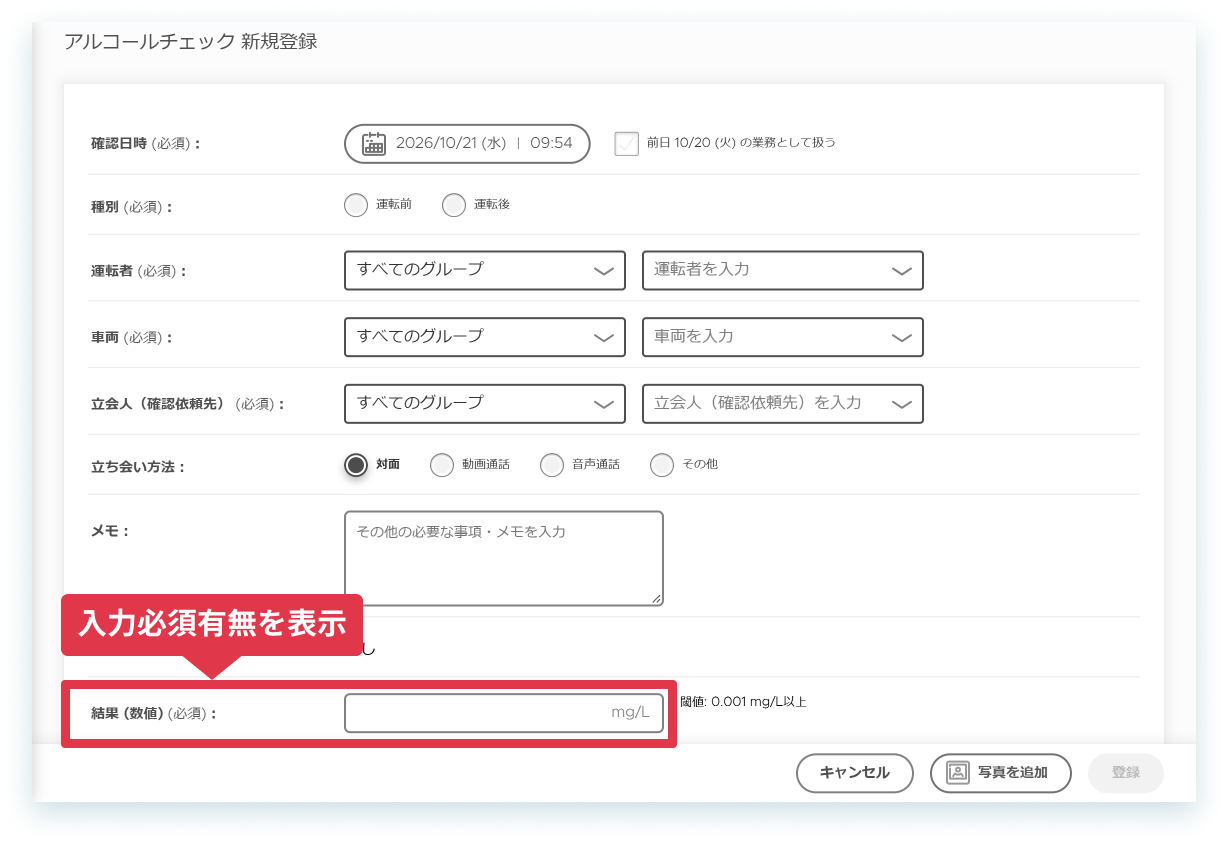Click the 登録 button
The width and height of the screenshot is (1228, 844).
coord(1126,773)
